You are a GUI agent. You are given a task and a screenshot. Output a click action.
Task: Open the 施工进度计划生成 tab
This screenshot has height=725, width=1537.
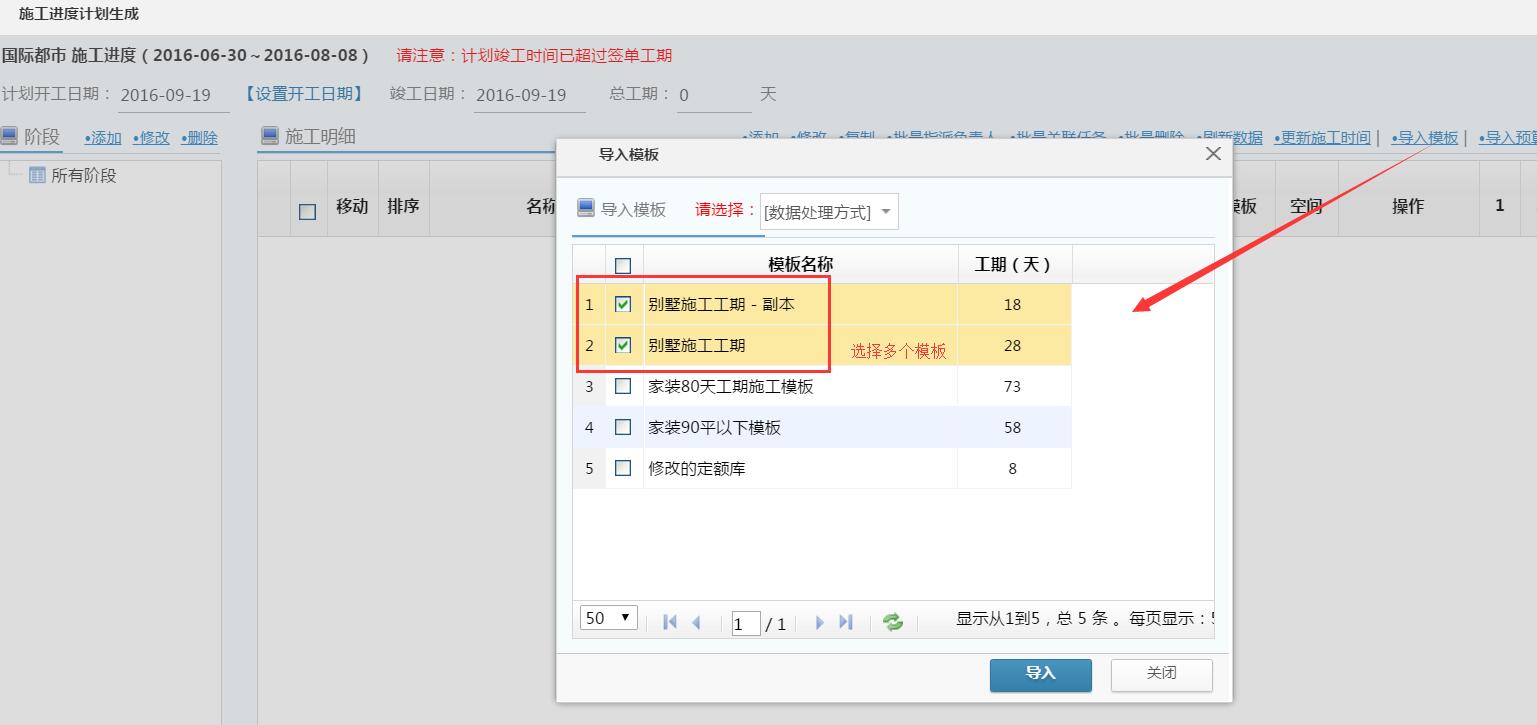[80, 14]
